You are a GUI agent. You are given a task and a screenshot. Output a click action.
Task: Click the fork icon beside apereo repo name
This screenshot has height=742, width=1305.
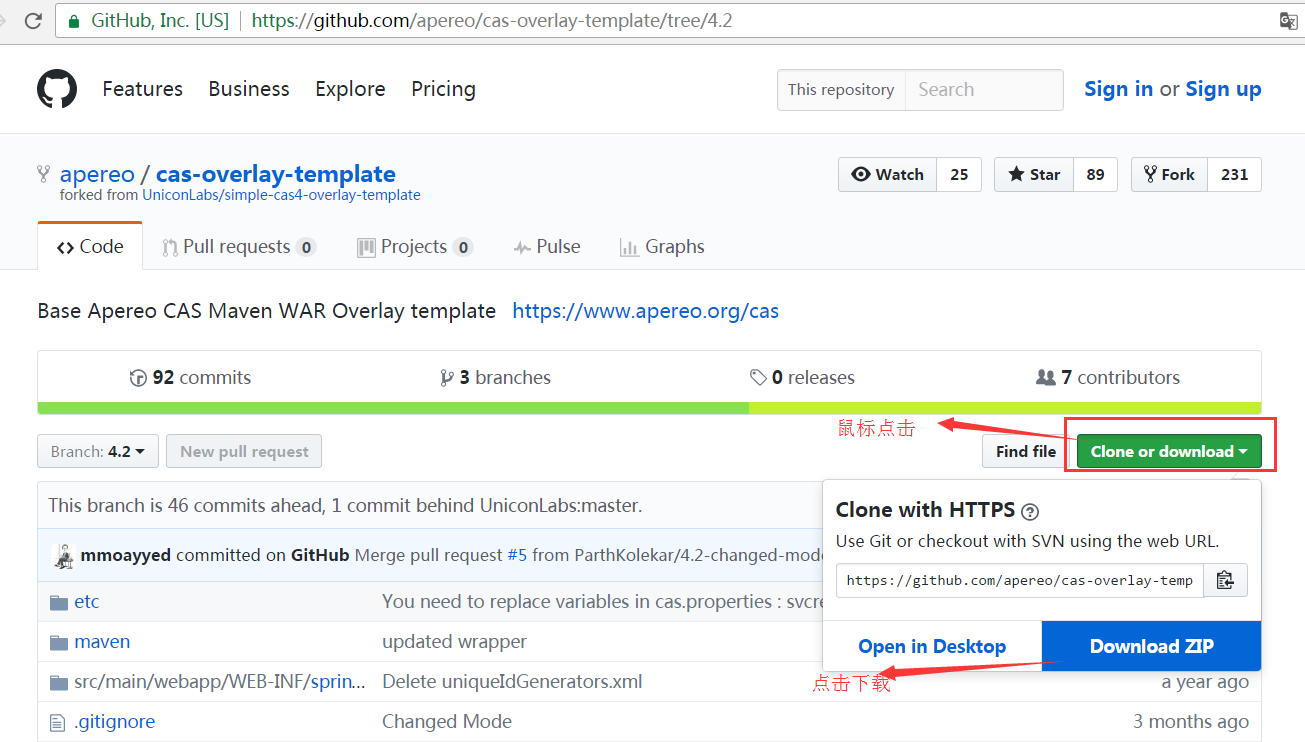point(44,174)
